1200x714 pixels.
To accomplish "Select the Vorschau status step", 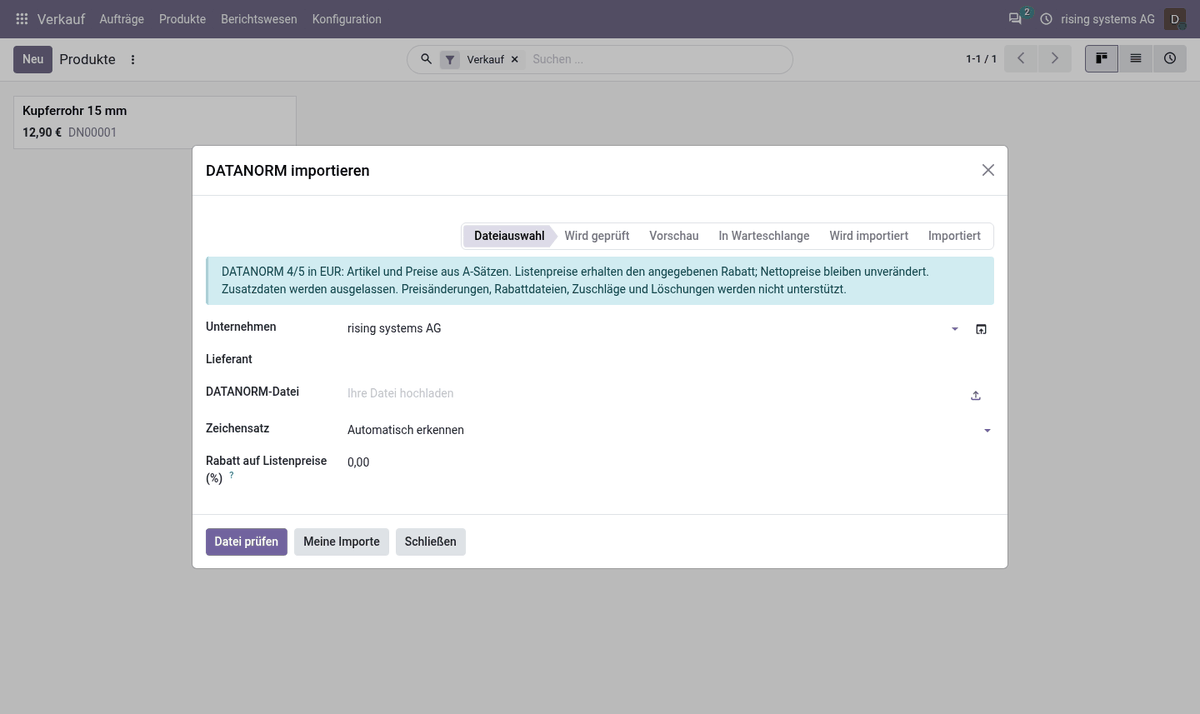I will (674, 236).
